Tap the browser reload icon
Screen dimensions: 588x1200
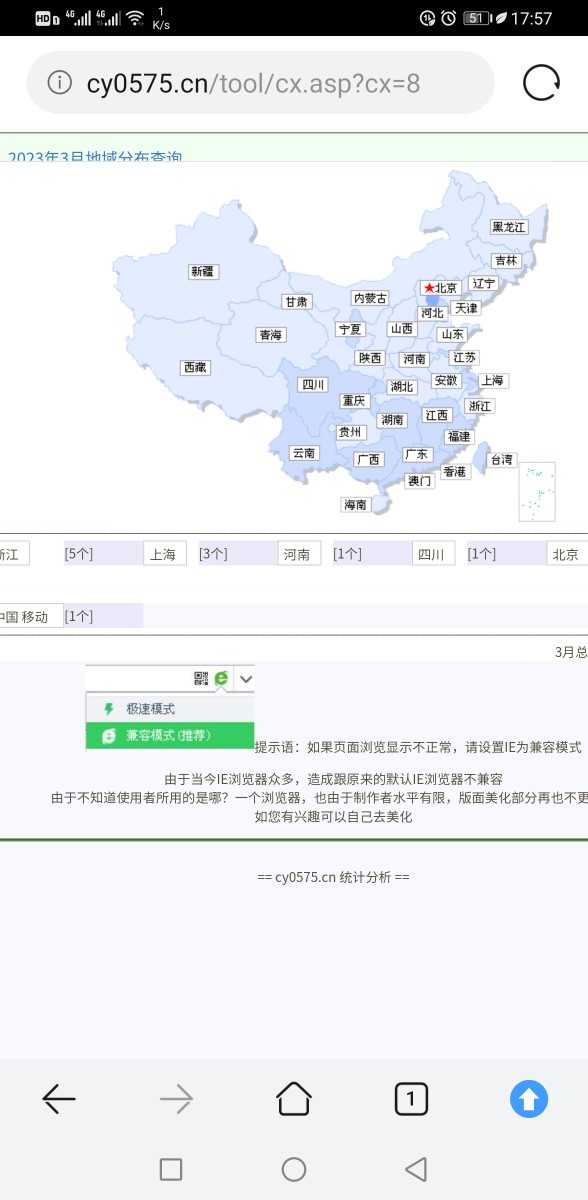pyautogui.click(x=541, y=83)
